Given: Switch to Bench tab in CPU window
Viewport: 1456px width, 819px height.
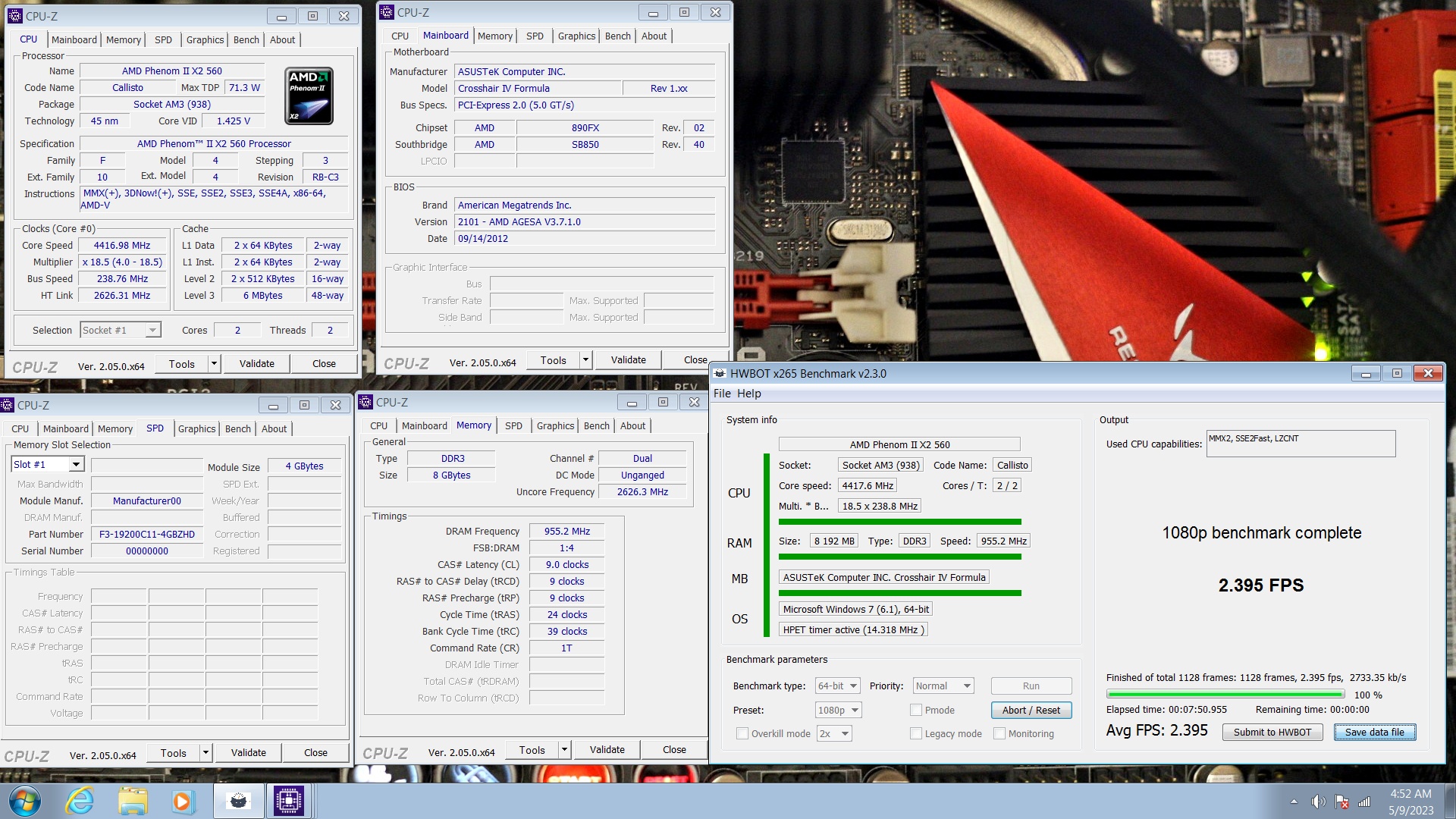Looking at the screenshot, I should point(246,39).
